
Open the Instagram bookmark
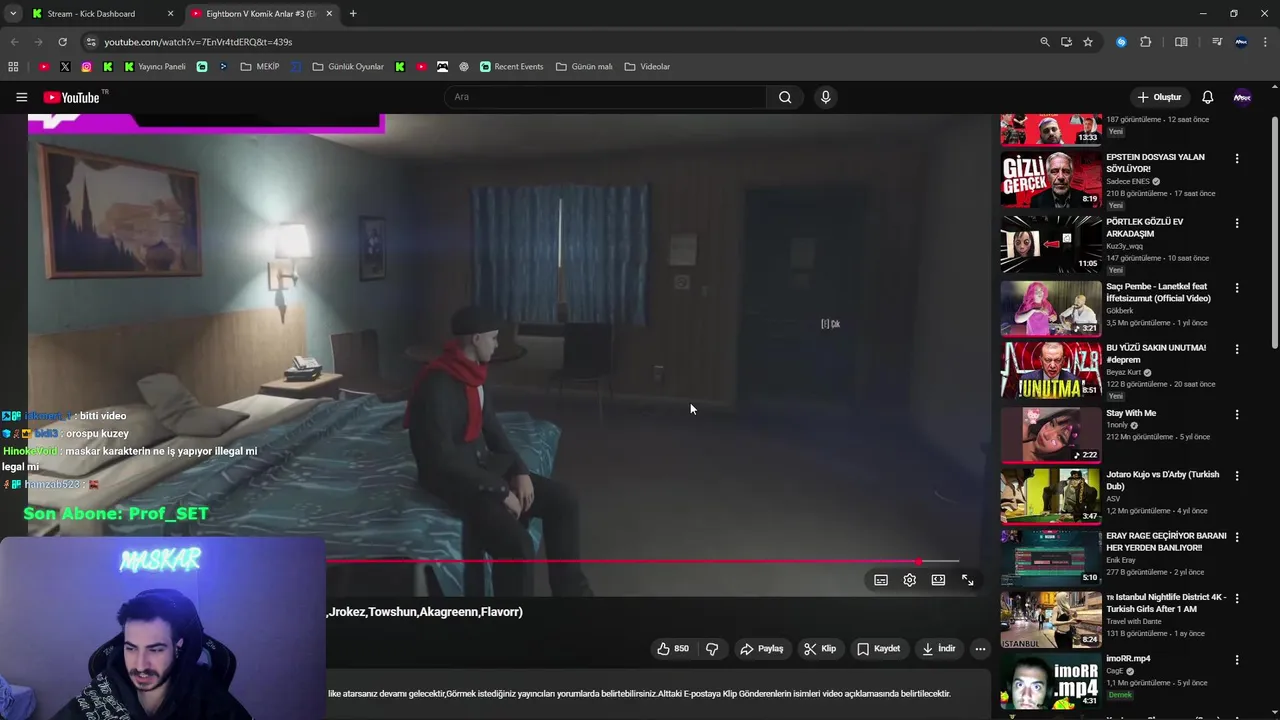tap(86, 67)
